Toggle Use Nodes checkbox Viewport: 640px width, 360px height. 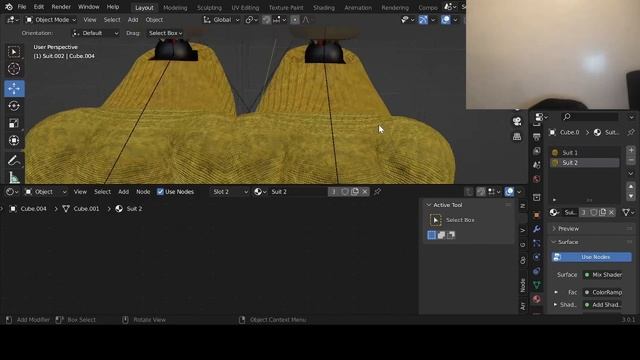click(x=160, y=192)
